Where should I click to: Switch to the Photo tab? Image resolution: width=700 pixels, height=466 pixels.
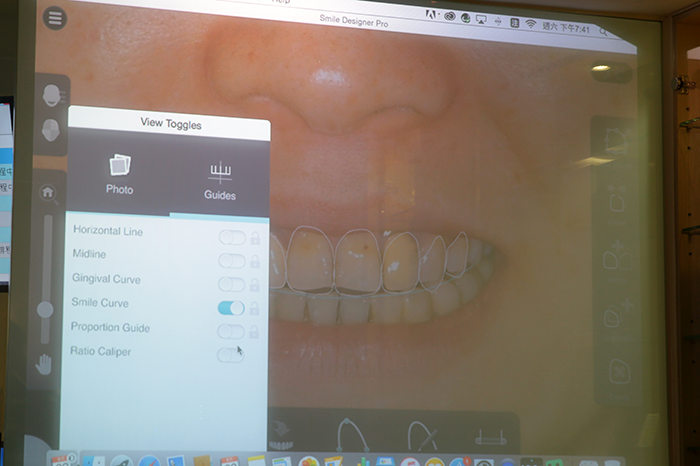[x=119, y=175]
